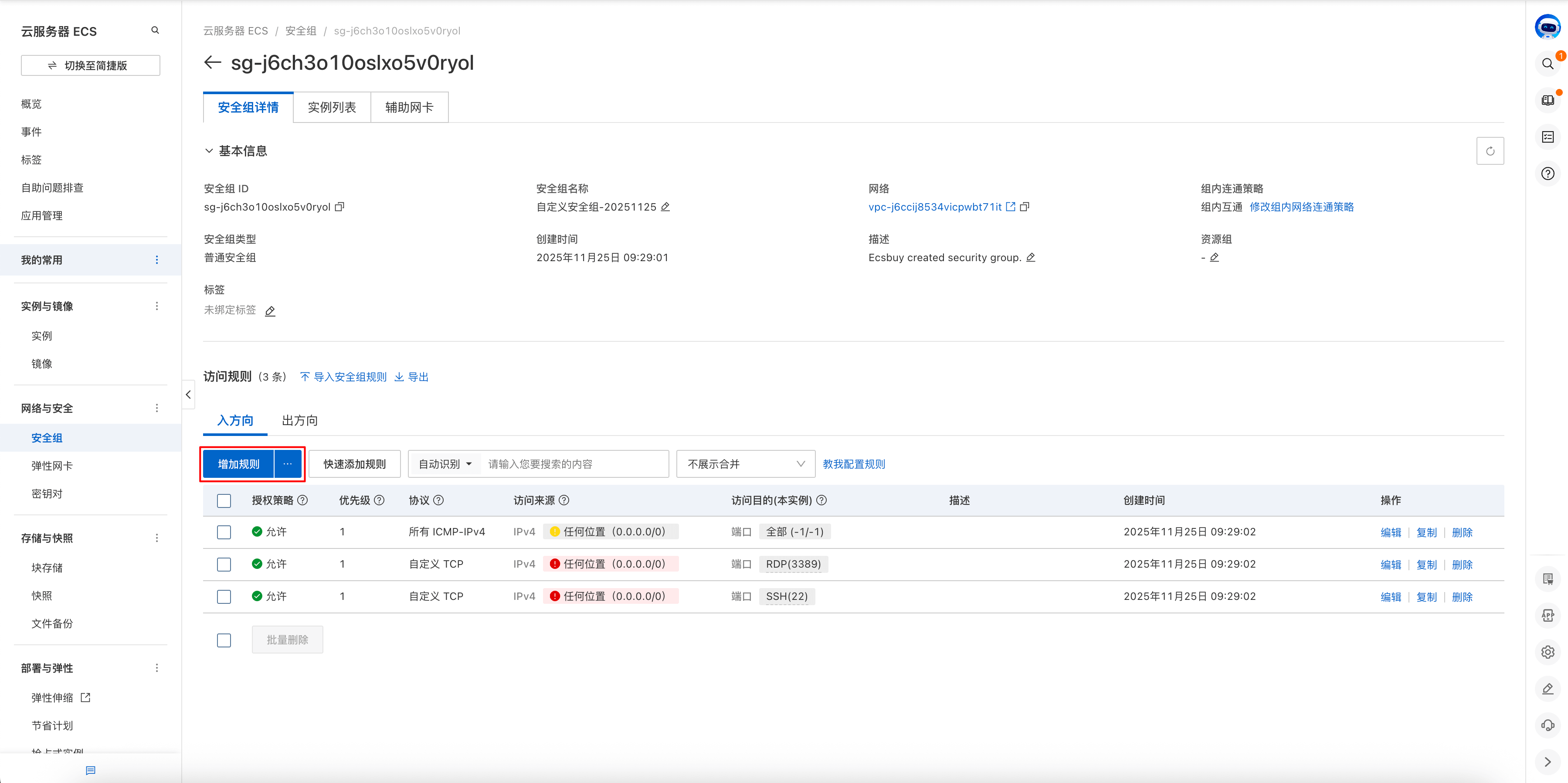Refresh the basic info section
The height and width of the screenshot is (783, 1568).
(1490, 151)
